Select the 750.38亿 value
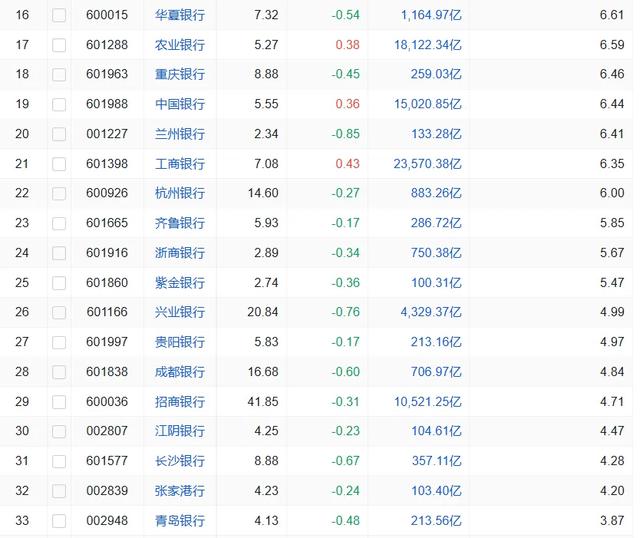The image size is (640, 538). 436,253
